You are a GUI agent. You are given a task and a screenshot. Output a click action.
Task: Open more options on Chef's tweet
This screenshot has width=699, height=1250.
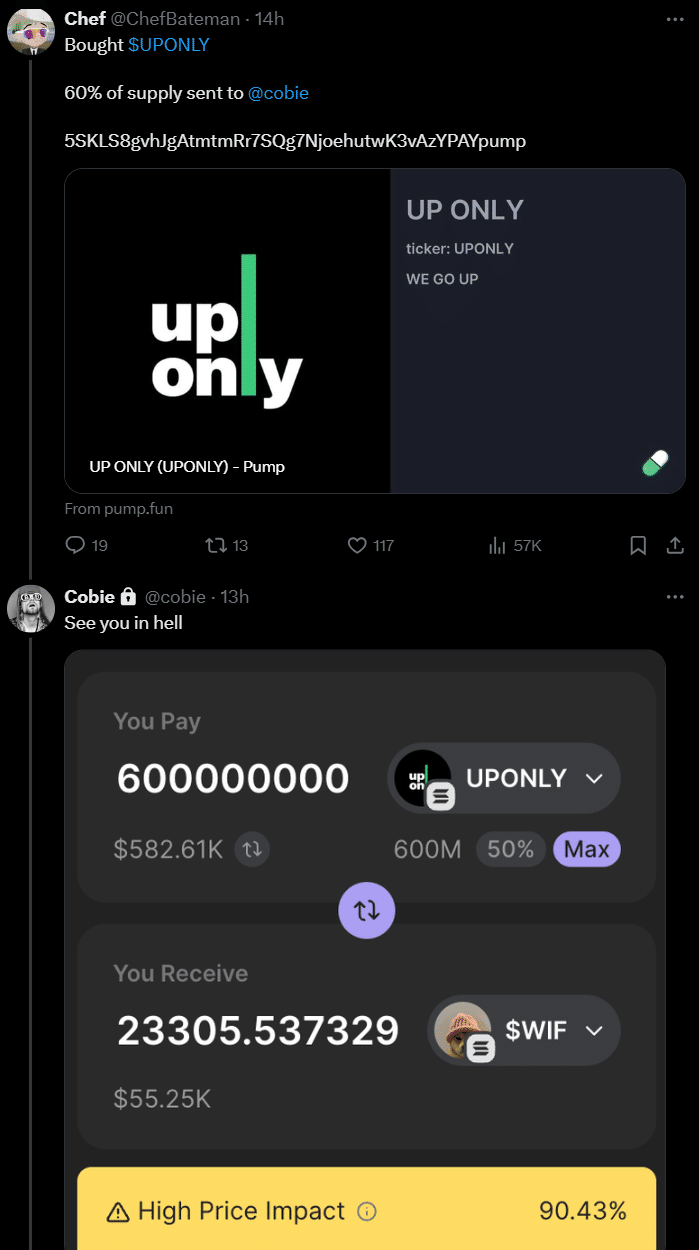[675, 19]
